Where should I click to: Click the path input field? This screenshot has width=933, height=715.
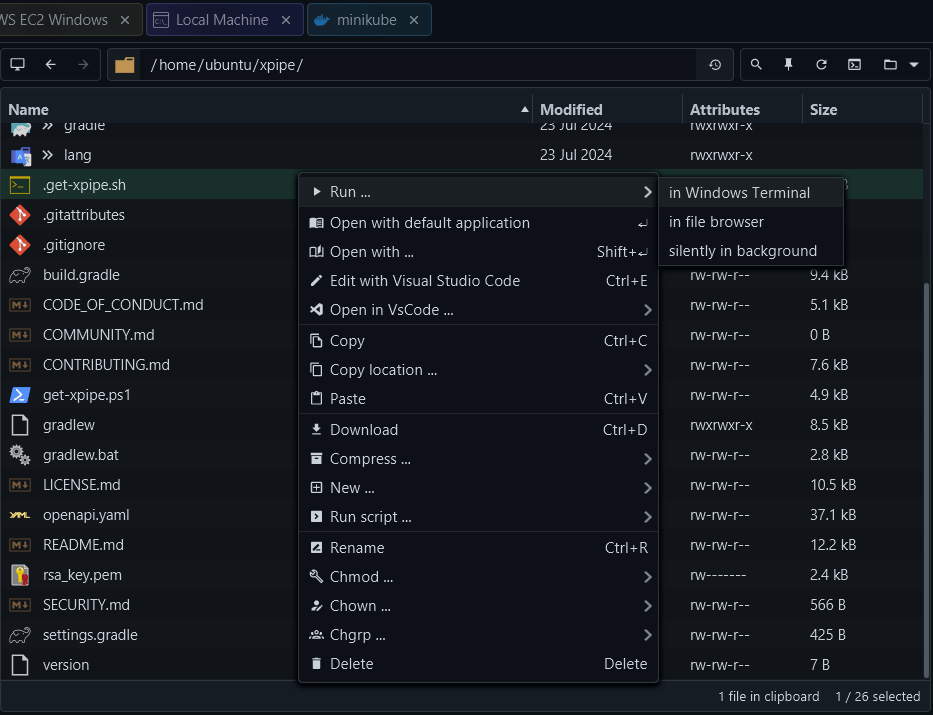point(420,65)
